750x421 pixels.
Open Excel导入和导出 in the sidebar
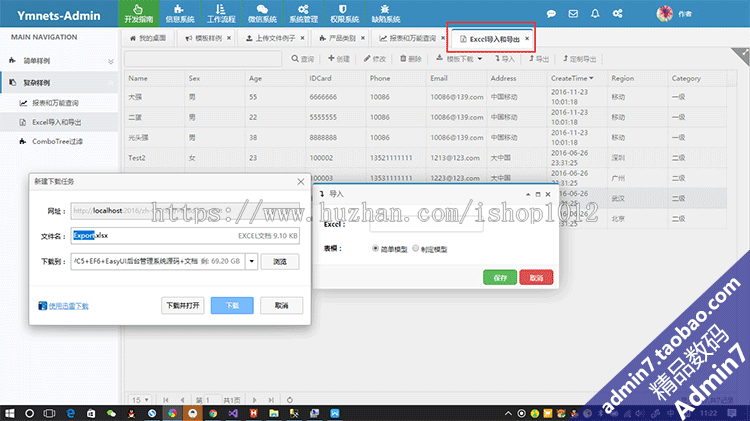pyautogui.click(x=59, y=122)
